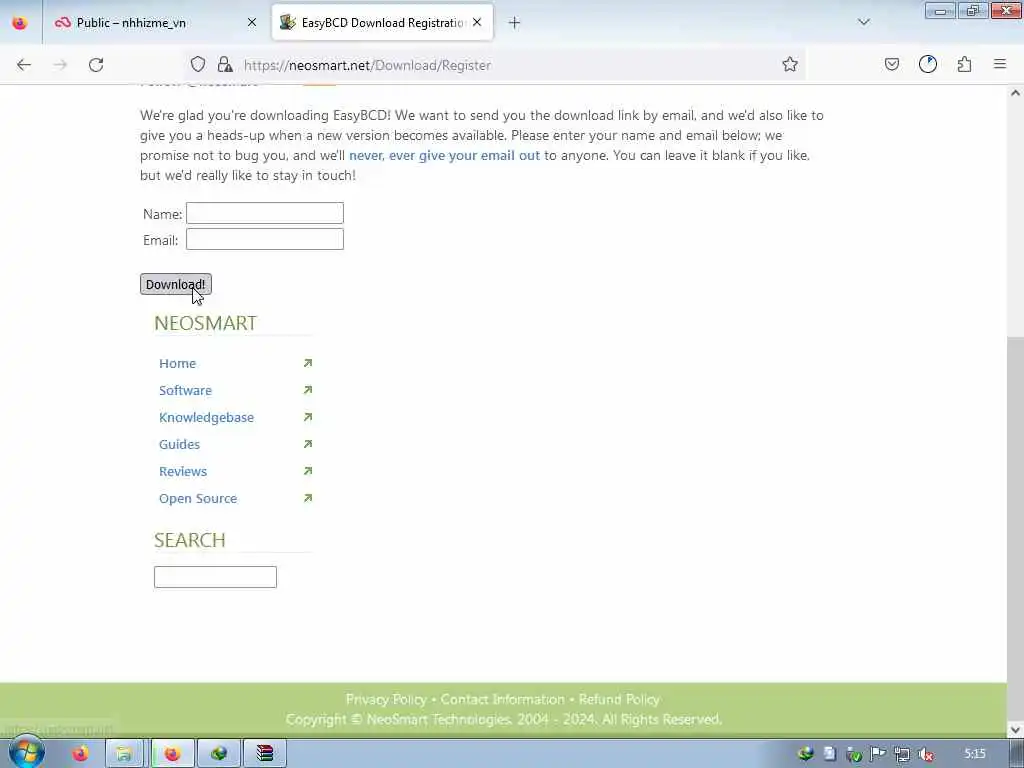Open the Extensions puzzle icon

pyautogui.click(x=964, y=64)
